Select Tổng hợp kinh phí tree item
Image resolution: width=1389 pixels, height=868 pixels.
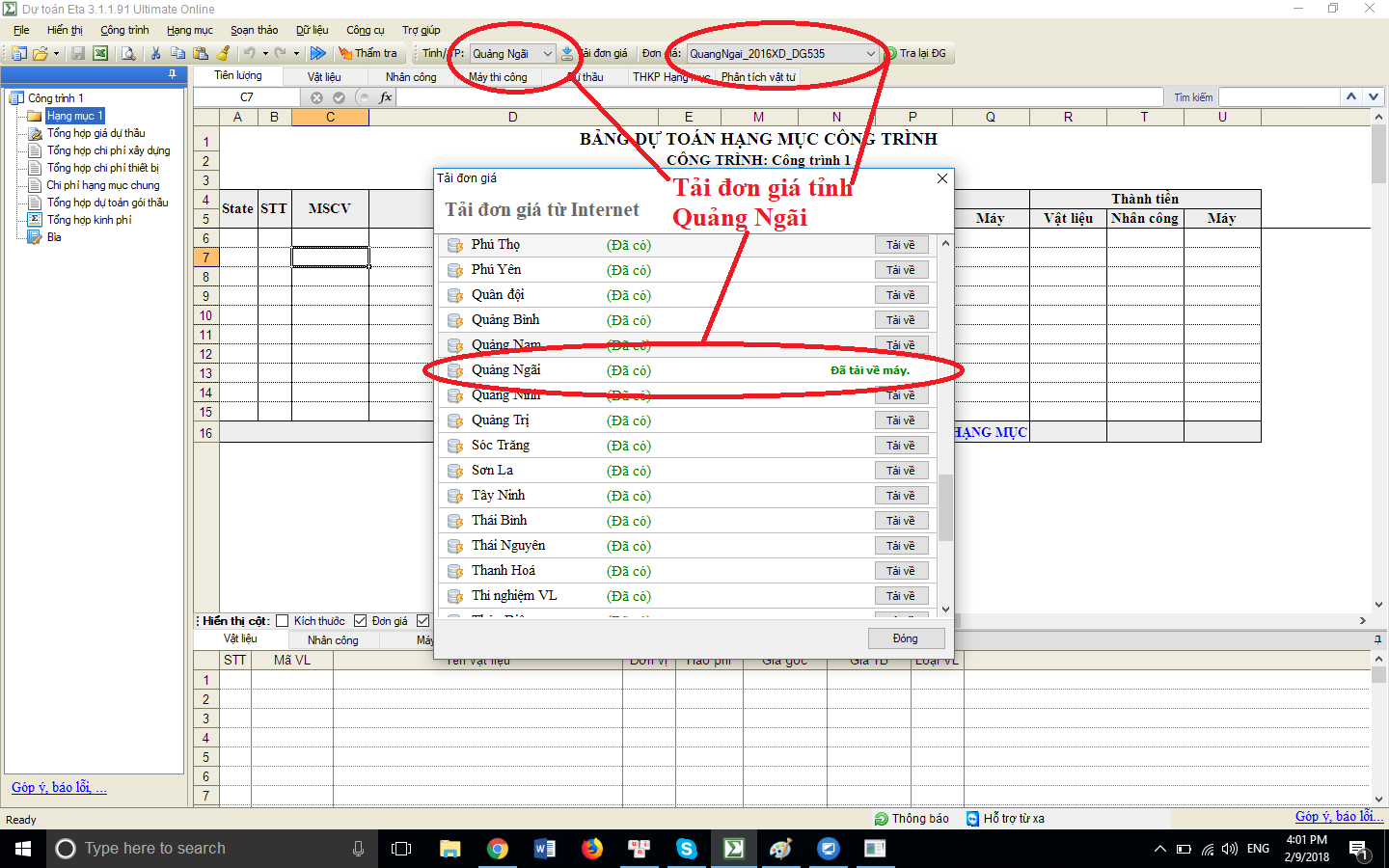(89, 220)
